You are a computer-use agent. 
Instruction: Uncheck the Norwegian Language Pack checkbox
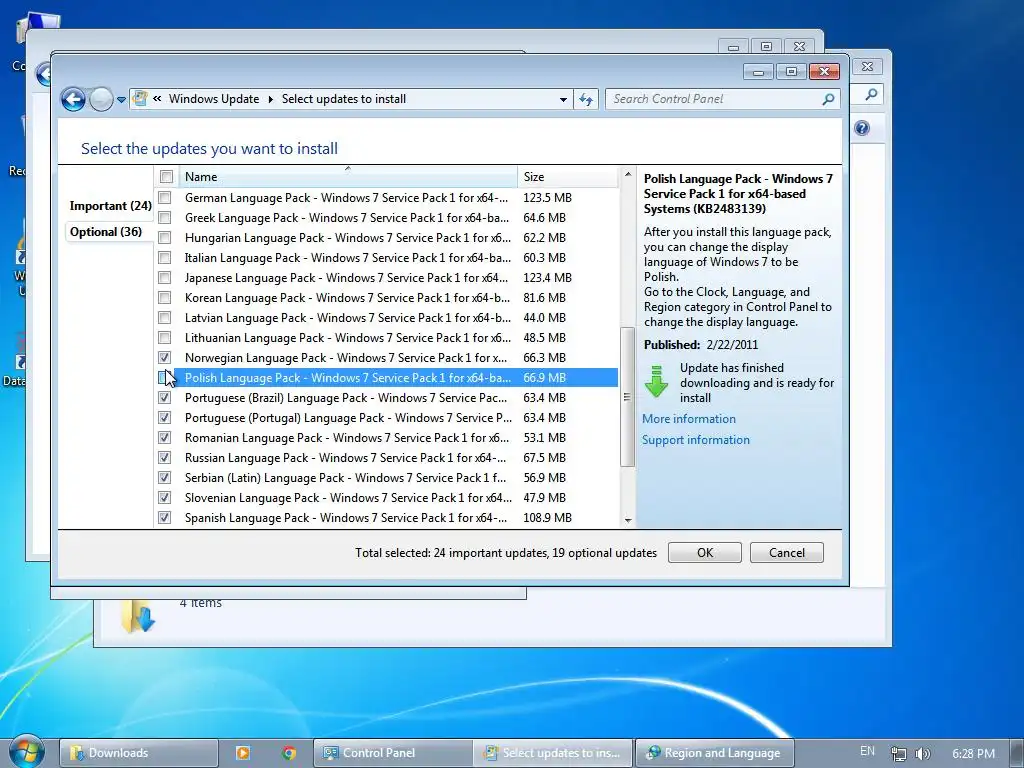tap(165, 358)
